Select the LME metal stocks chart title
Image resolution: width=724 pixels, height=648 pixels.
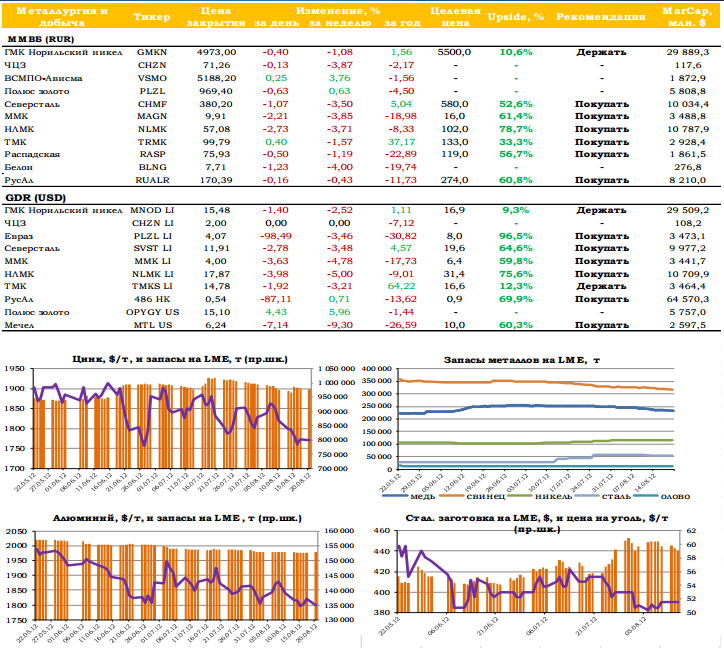point(533,358)
